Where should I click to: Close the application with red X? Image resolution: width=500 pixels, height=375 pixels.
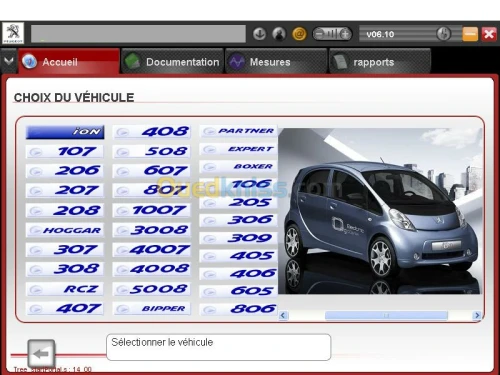[489, 34]
